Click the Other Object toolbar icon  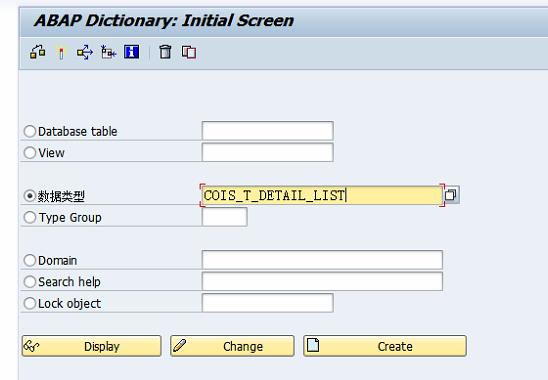(x=37, y=52)
